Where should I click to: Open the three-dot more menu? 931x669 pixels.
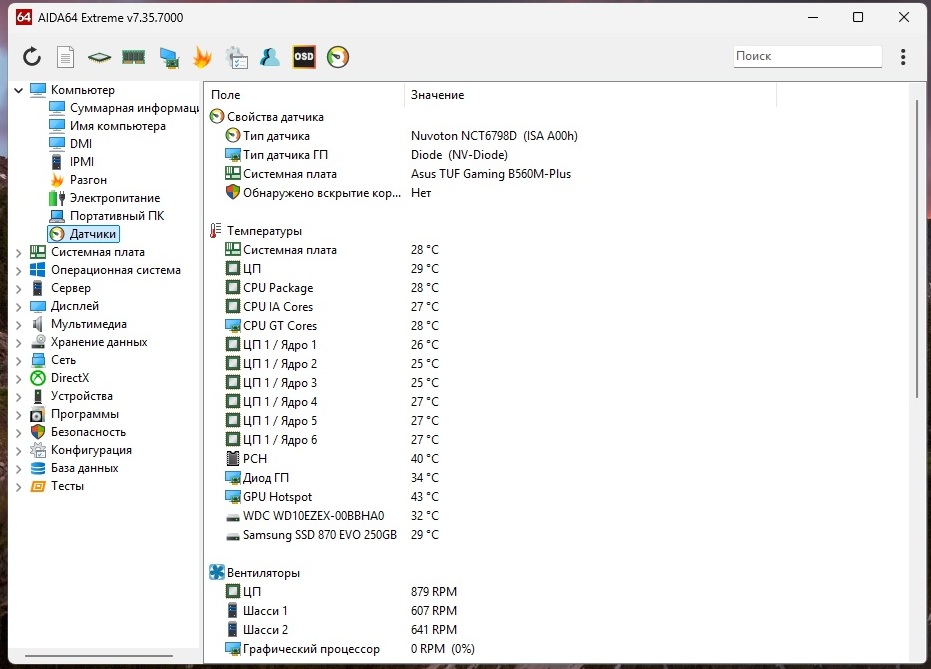[x=902, y=56]
